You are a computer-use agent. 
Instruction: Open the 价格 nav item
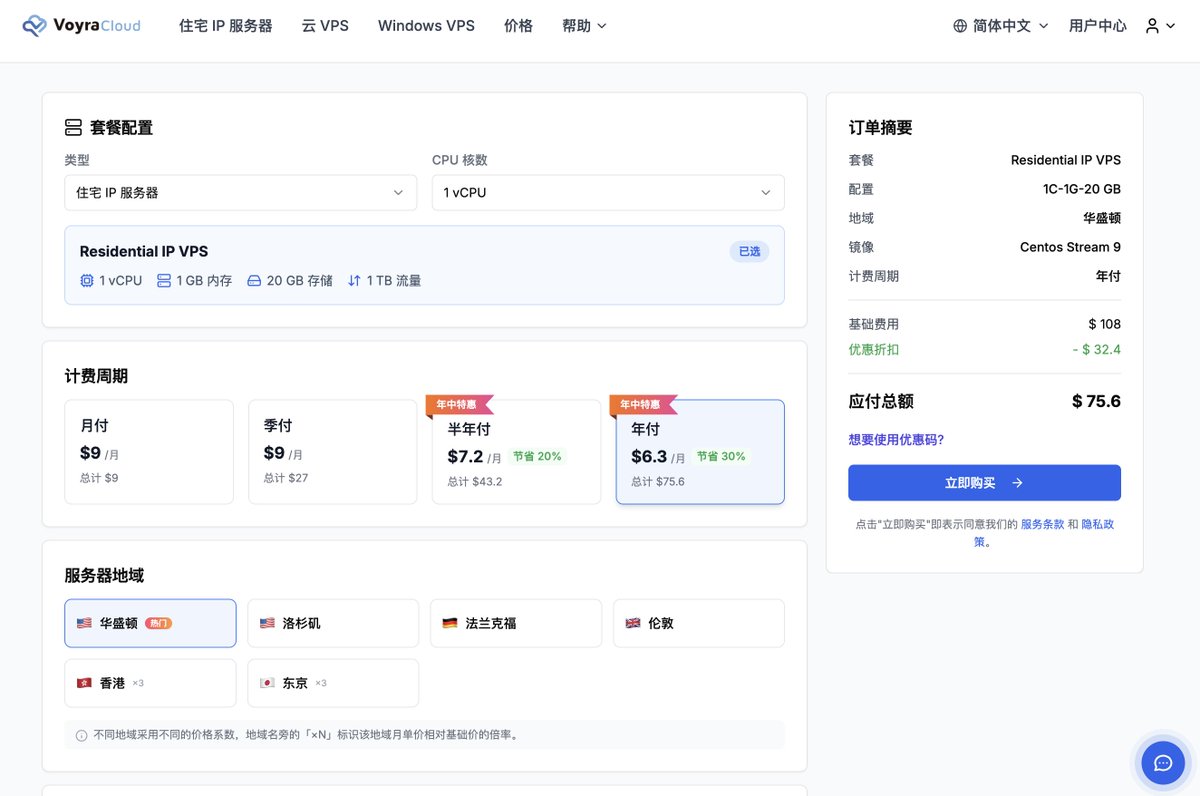518,26
